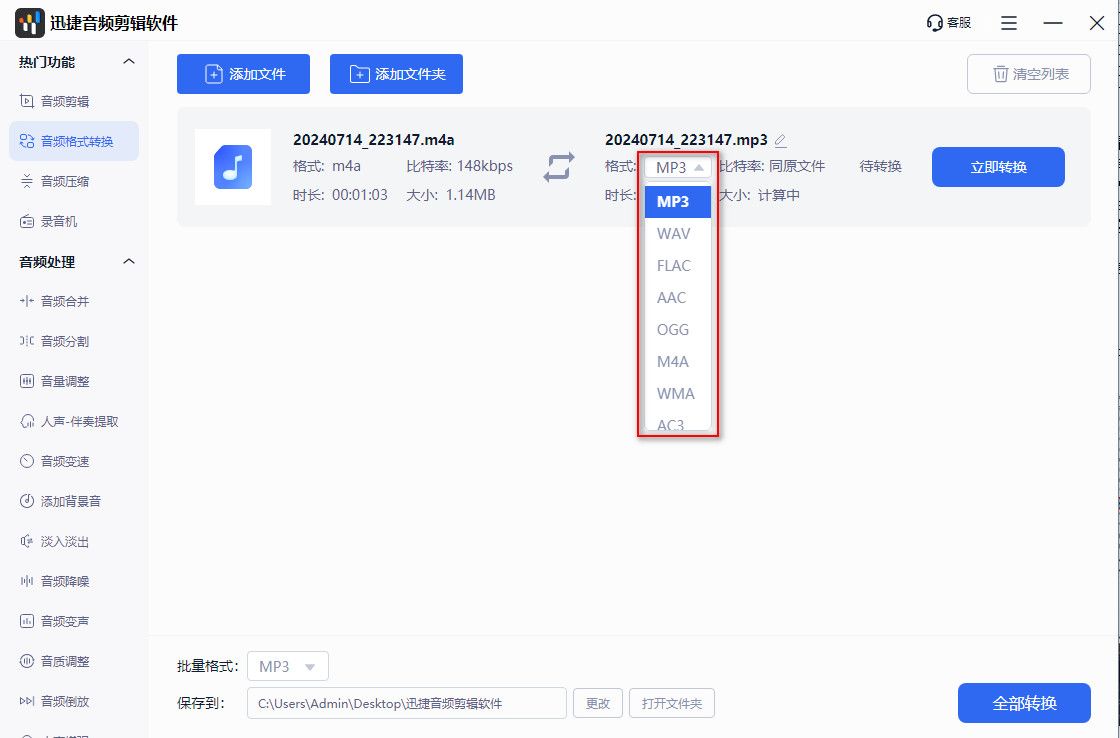Viewport: 1120px width, 738px height.
Task: Open the 批量格式 batch format dropdown
Action: (288, 667)
